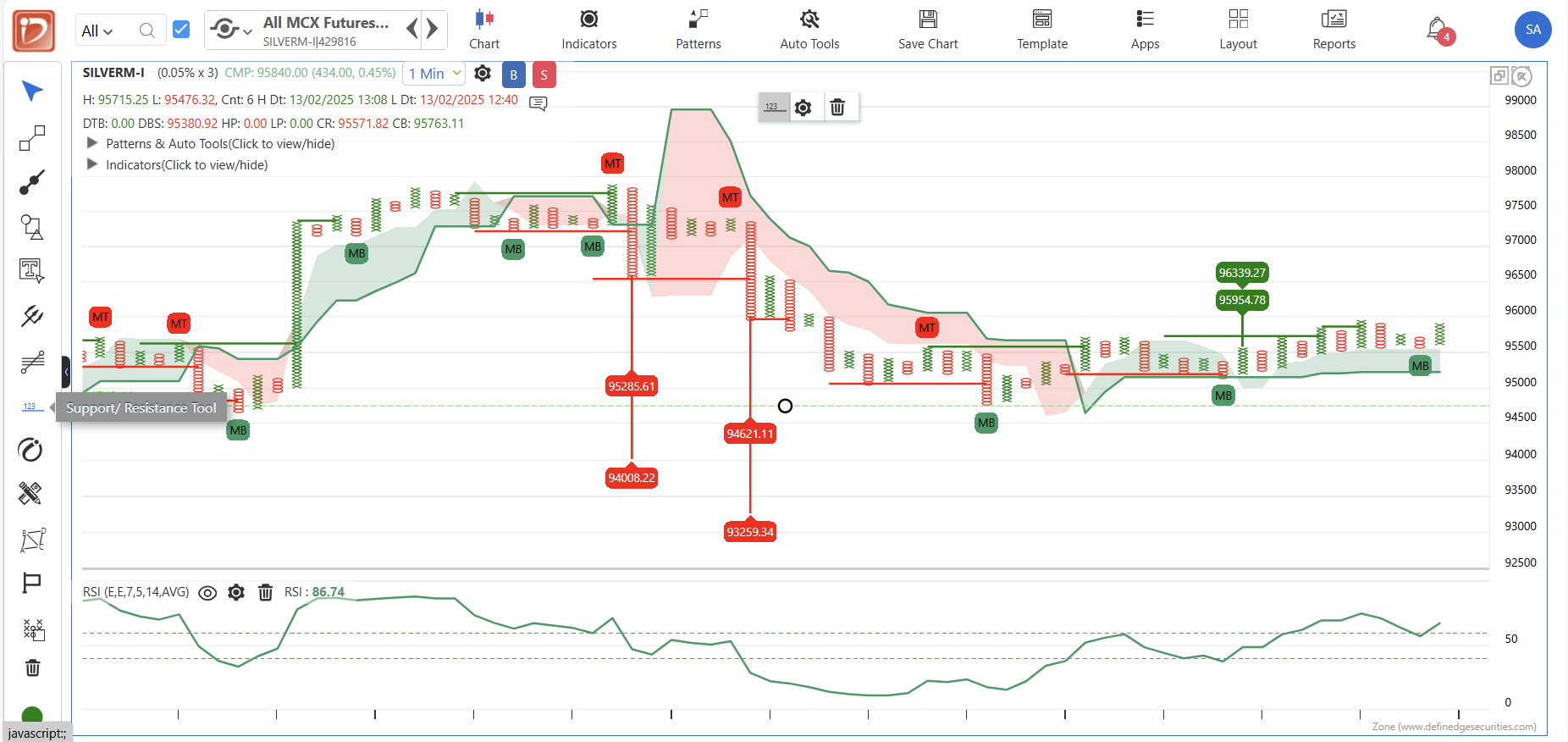The image size is (1568, 742).
Task: Toggle RSI visibility eye icon
Action: (207, 593)
